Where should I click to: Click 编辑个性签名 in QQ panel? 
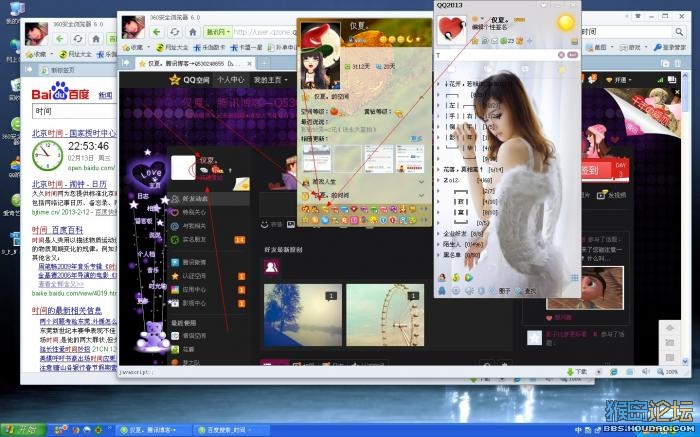pyautogui.click(x=490, y=27)
